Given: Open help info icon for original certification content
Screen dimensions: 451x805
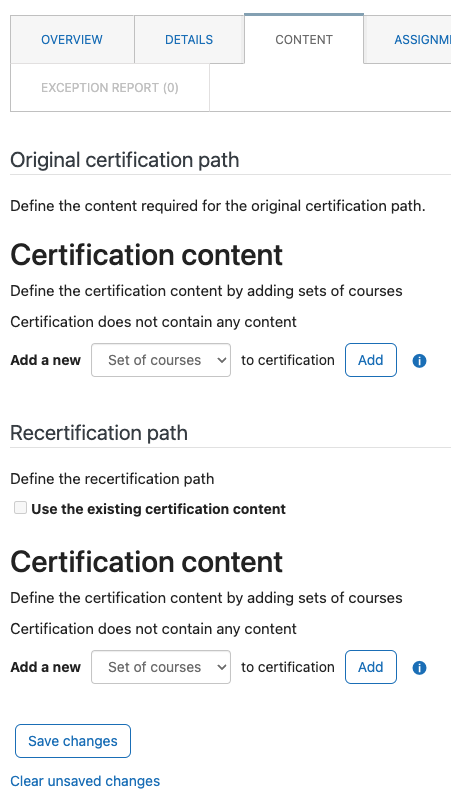Looking at the screenshot, I should (419, 361).
